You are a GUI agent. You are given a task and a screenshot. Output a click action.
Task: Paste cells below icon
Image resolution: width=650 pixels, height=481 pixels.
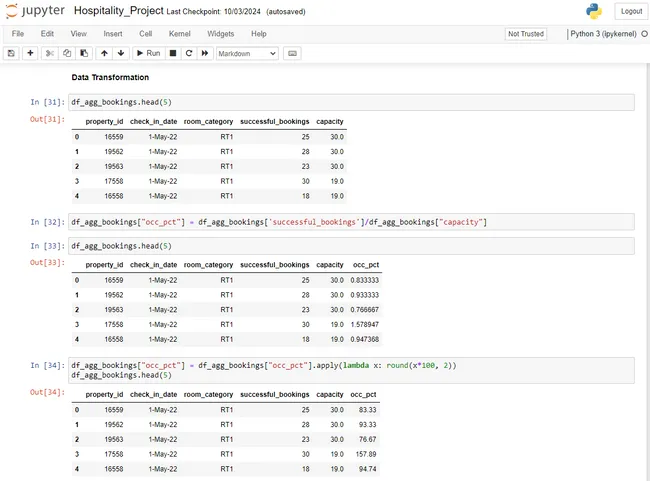(84, 53)
